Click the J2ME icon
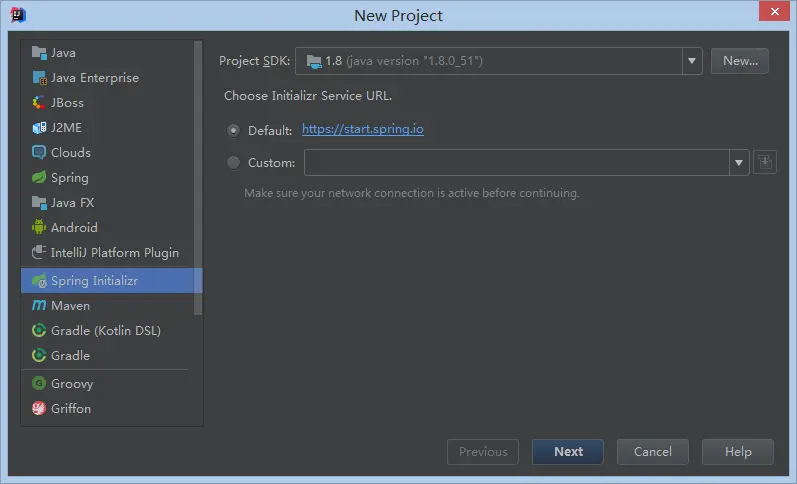The height and width of the screenshot is (484, 797). [39, 127]
